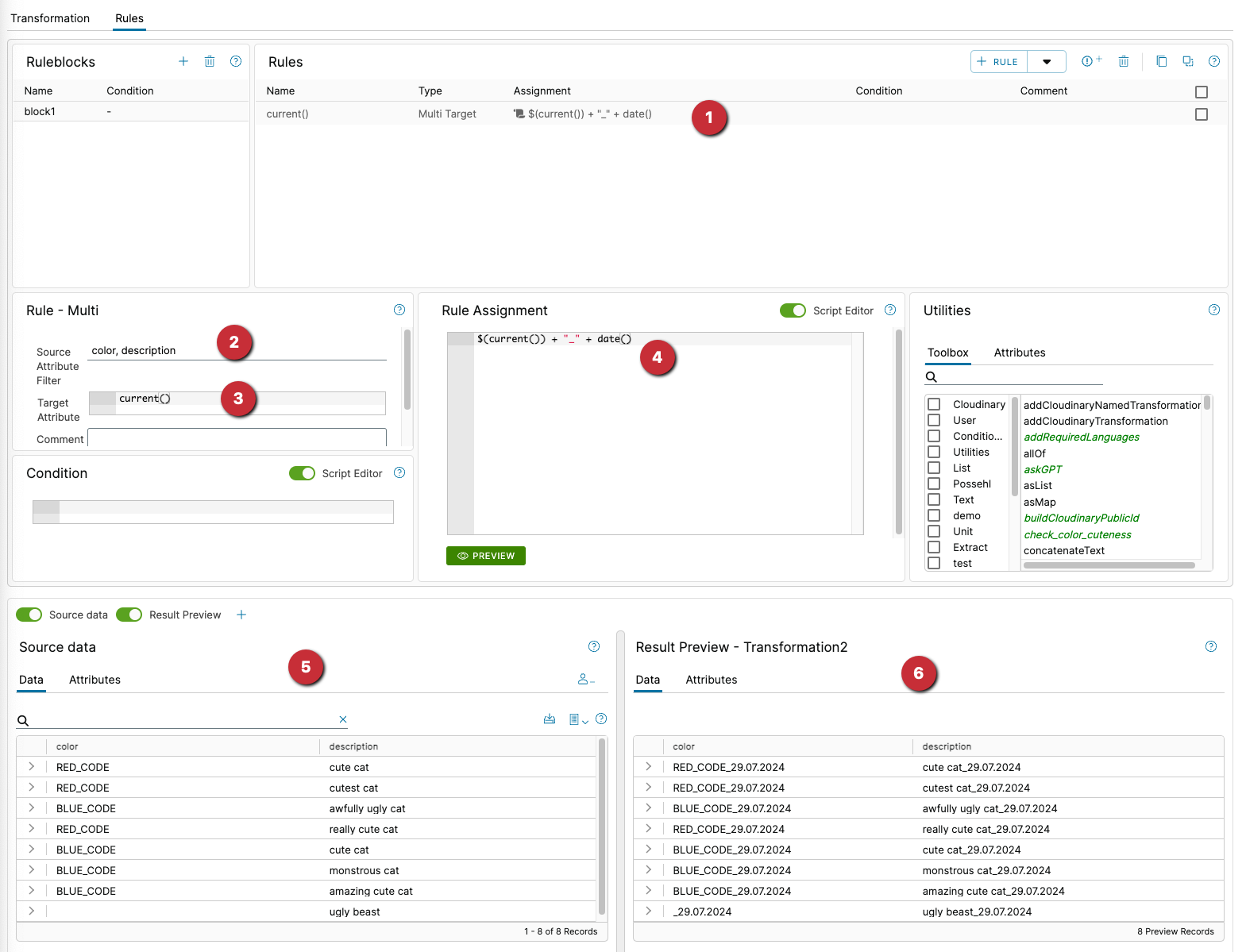Click the add RULE button
This screenshot has height=952, width=1246.
[x=998, y=62]
